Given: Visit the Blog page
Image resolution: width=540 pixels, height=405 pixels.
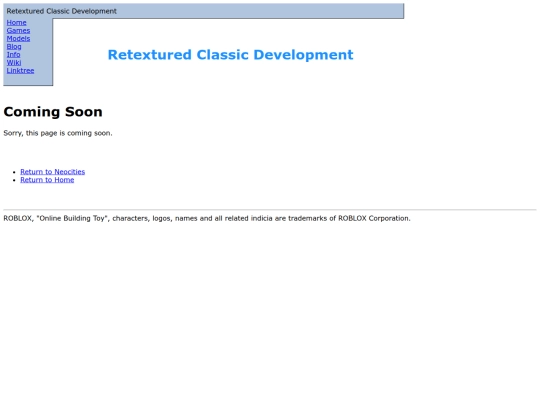Looking at the screenshot, I should (14, 46).
